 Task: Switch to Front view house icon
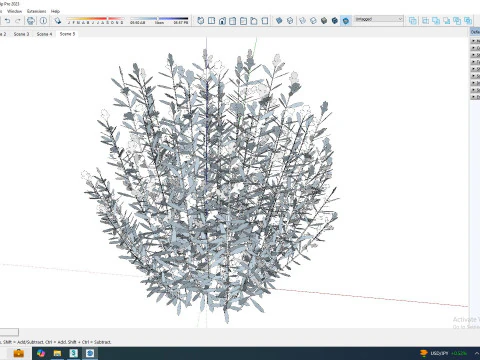(222, 21)
